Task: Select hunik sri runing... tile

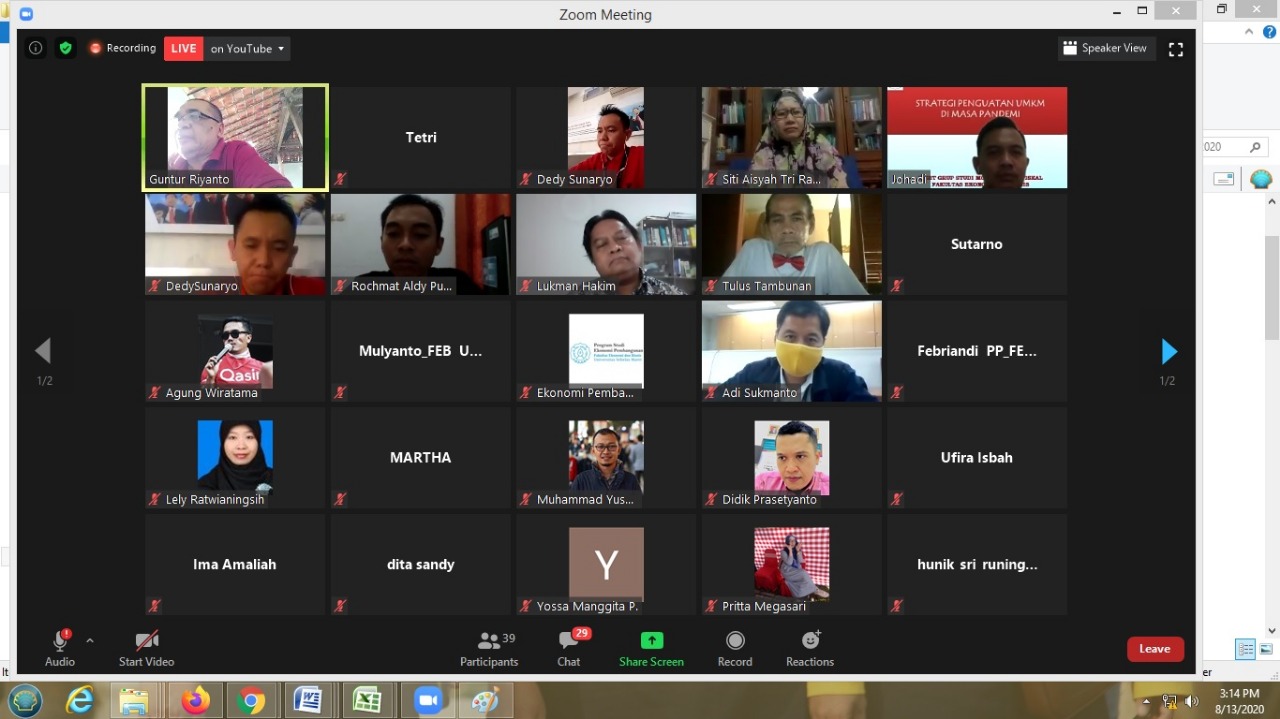Action: click(977, 564)
